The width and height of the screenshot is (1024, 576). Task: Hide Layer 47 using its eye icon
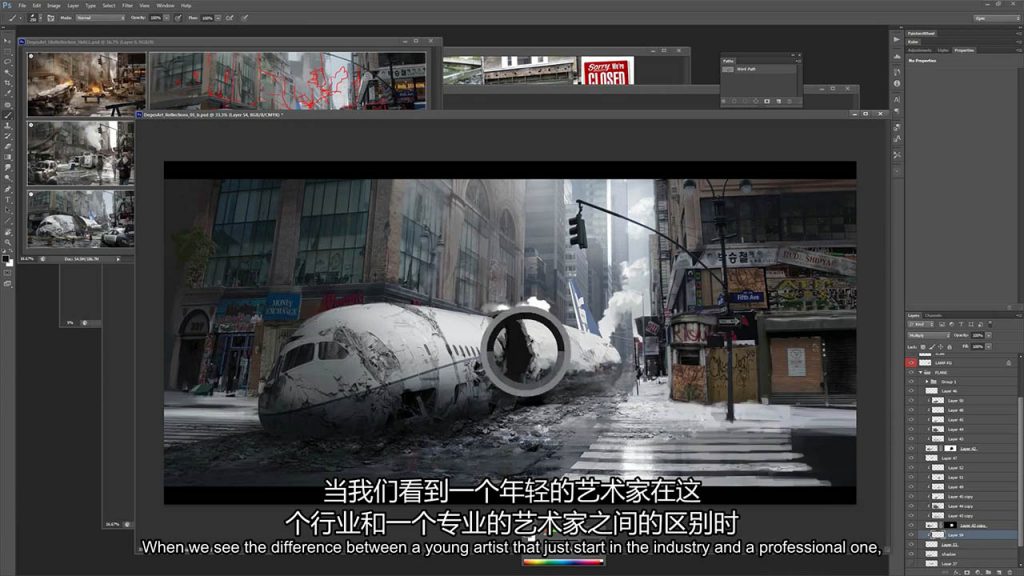pos(911,458)
